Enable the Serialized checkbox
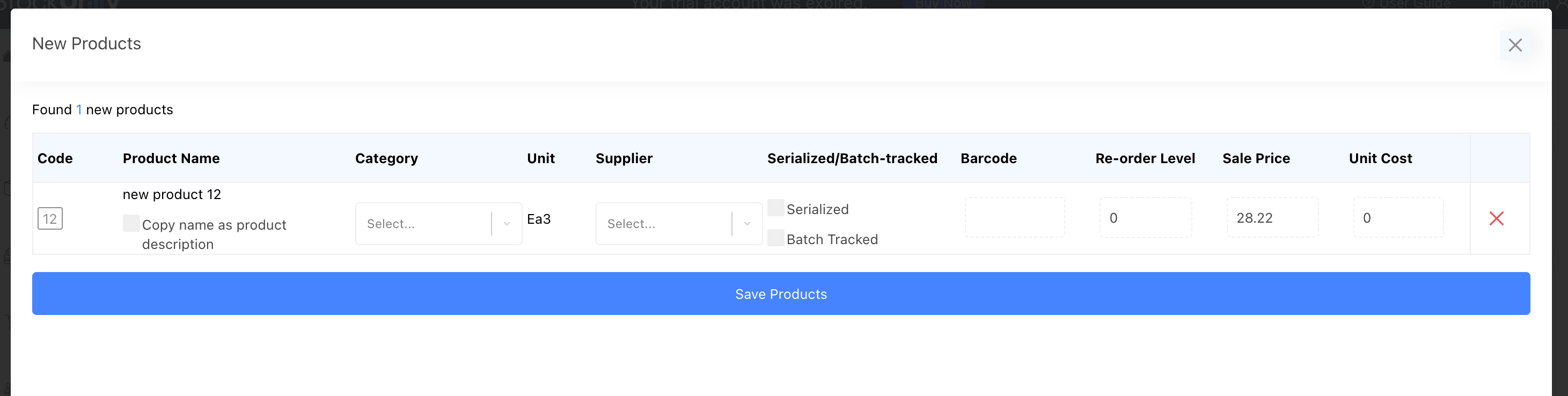This screenshot has height=396, width=1568. coord(775,208)
